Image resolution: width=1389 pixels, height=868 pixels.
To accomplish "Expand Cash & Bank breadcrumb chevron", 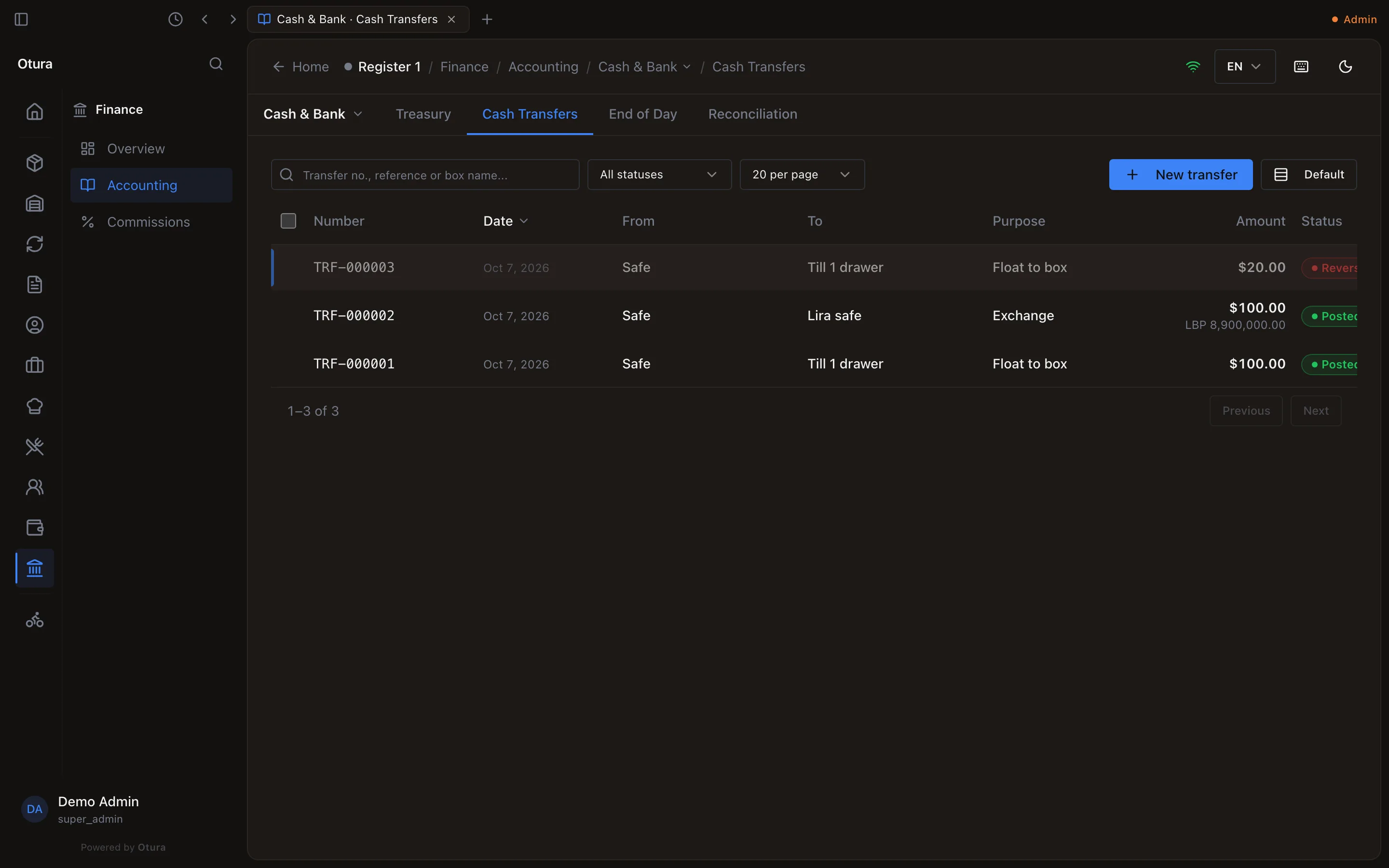I will coord(687,67).
